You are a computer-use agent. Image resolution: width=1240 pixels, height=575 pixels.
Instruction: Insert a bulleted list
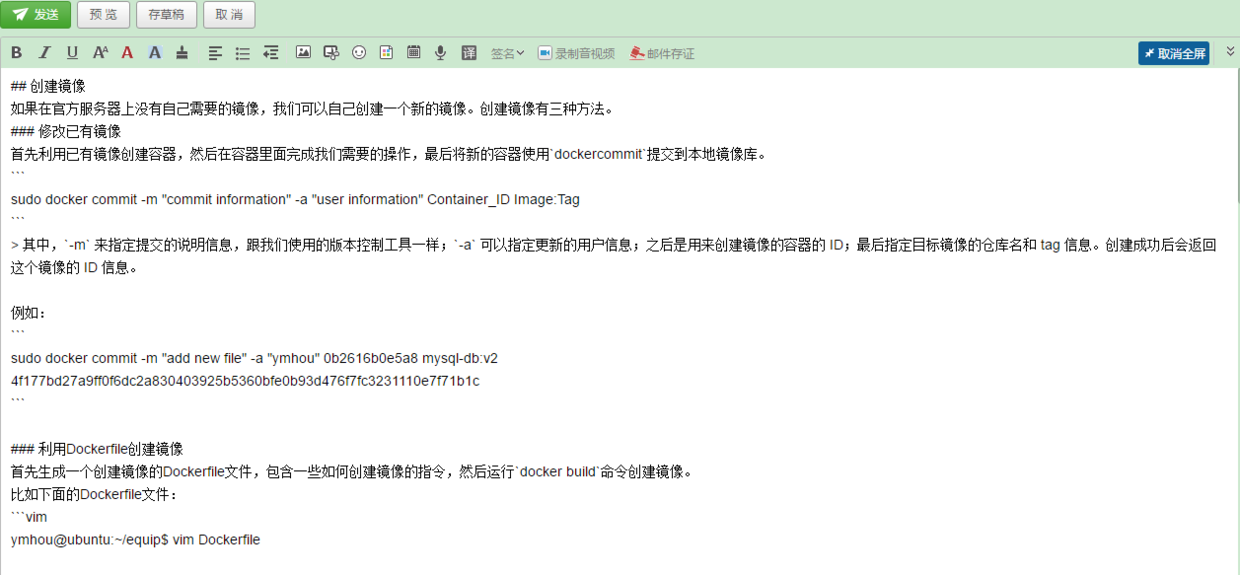click(x=243, y=53)
